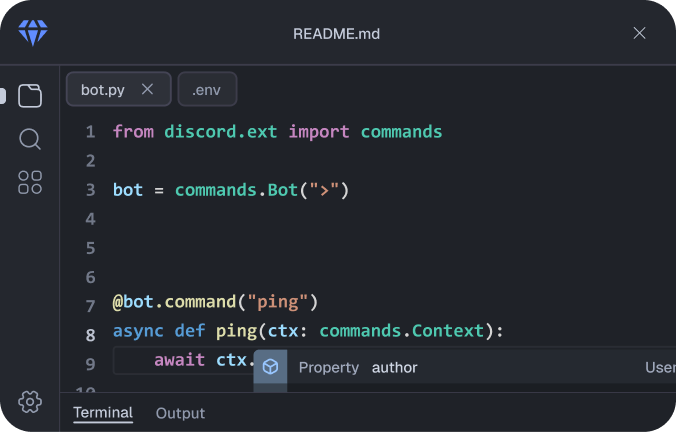The width and height of the screenshot is (676, 432).
Task: Select the cube icon beside the author suggestion
Action: [270, 367]
